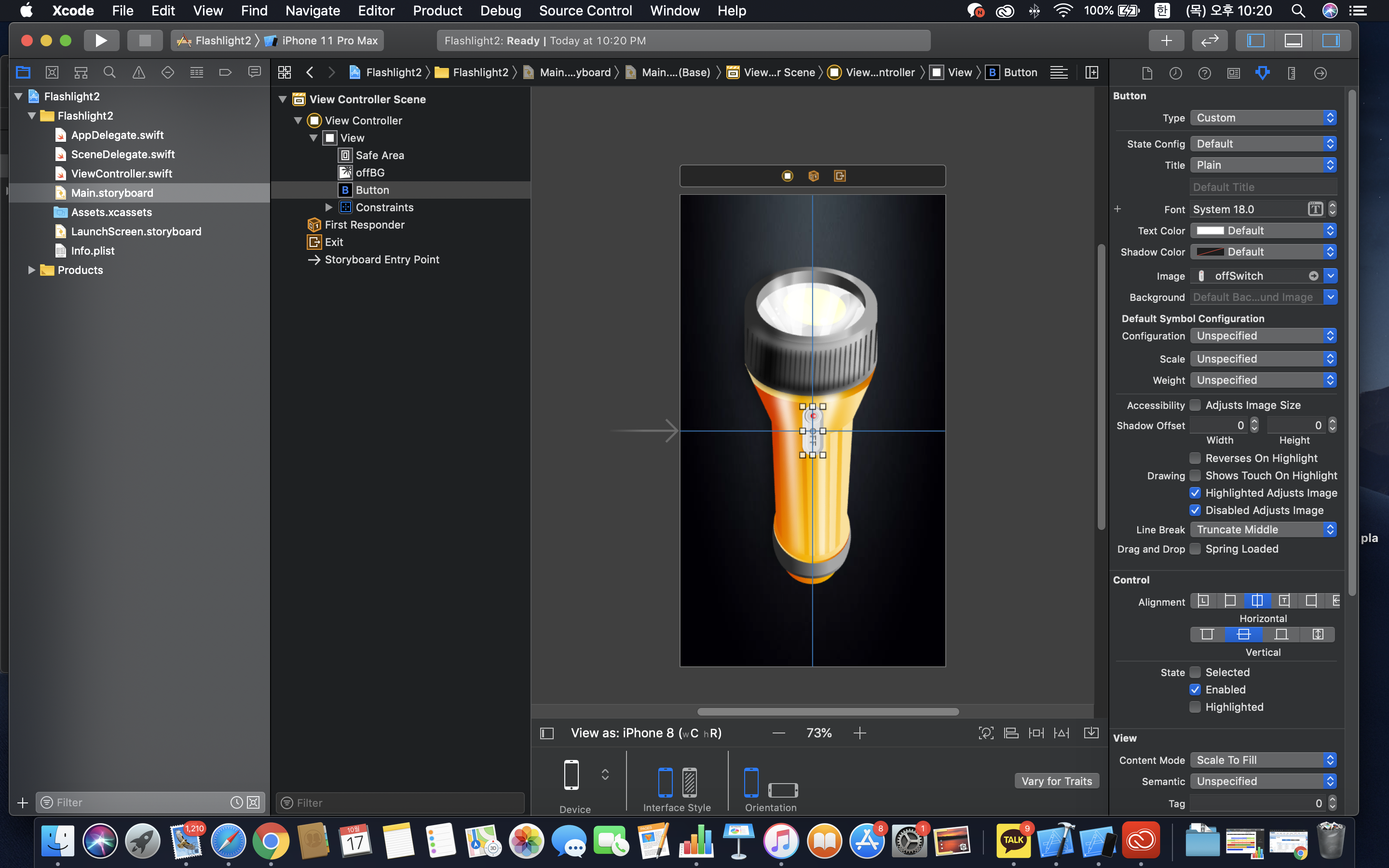Uncheck Highlighted Adjusts Image

pos(1195,492)
